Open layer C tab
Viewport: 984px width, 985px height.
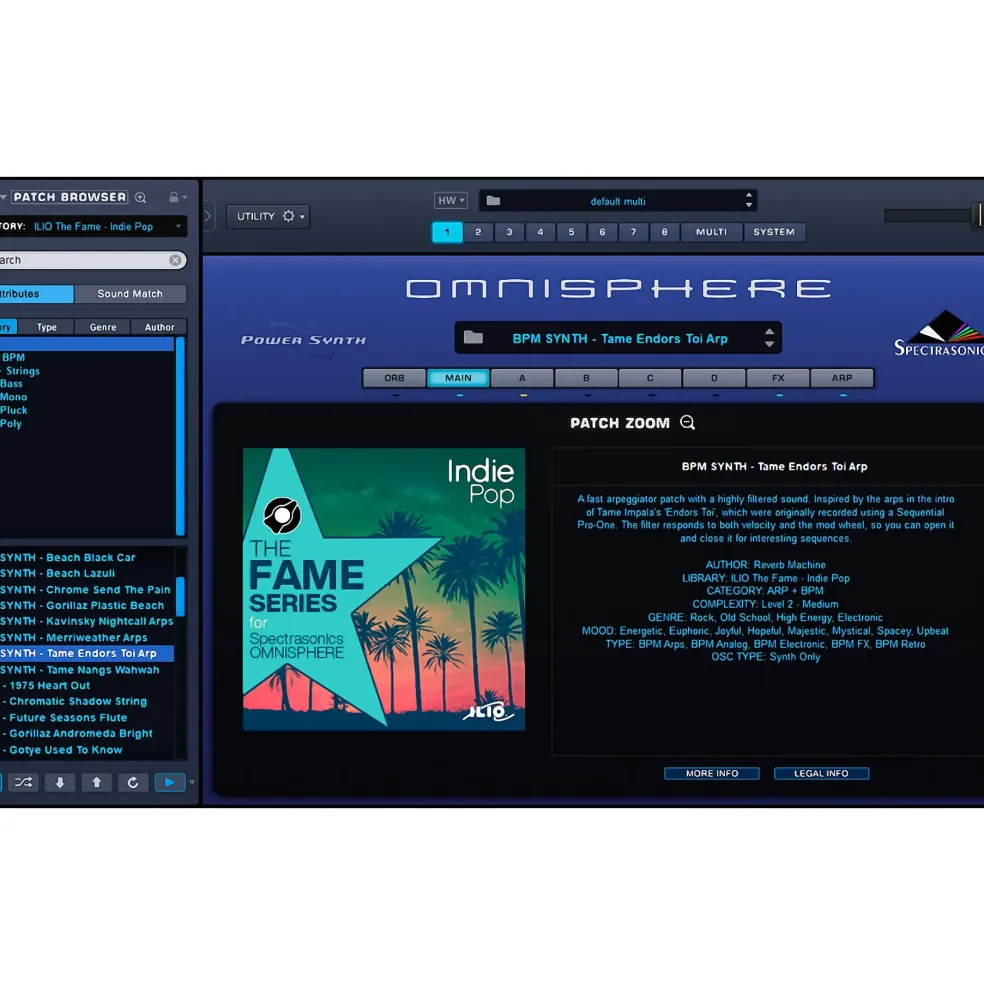pyautogui.click(x=650, y=378)
